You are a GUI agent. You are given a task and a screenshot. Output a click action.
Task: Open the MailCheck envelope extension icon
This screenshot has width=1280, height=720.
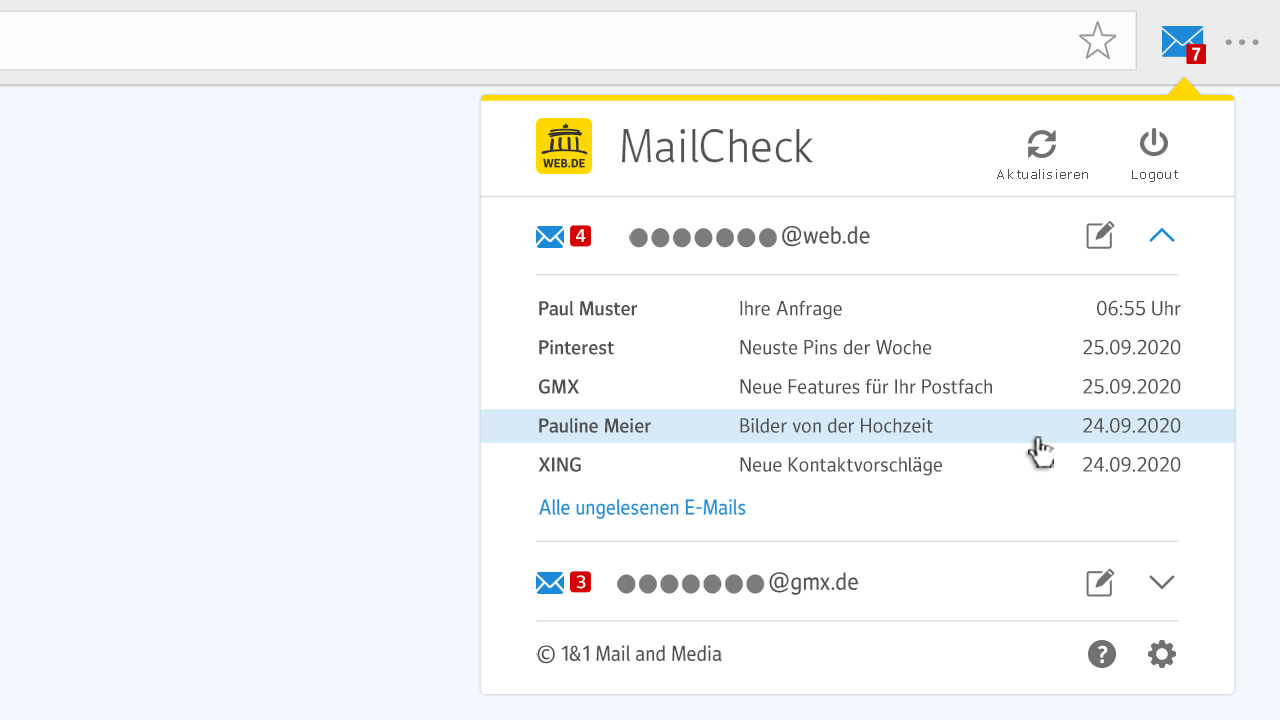coord(1183,43)
